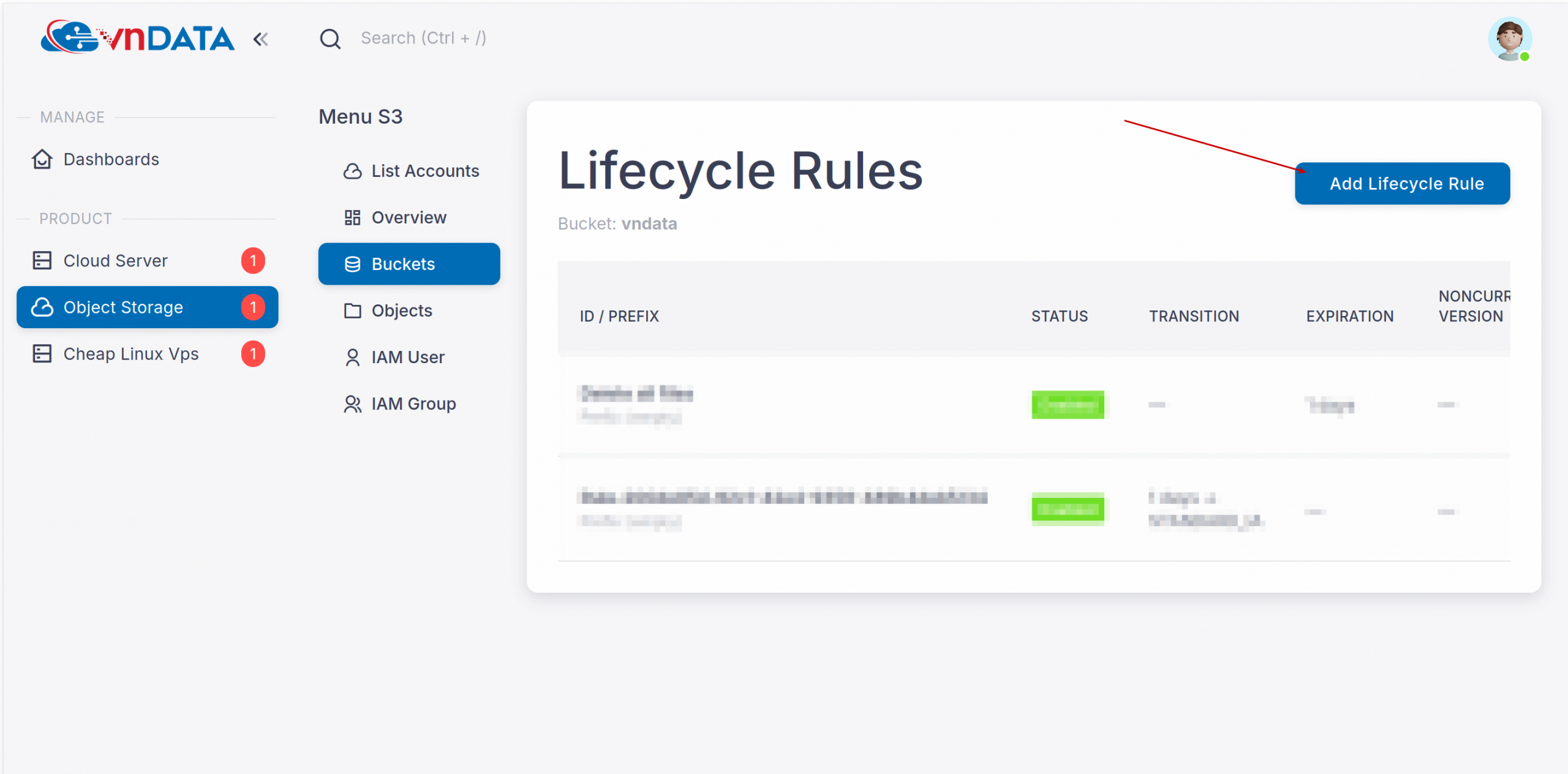Collapse the sidebar using the double-chevron
The image size is (1568, 774).
click(261, 39)
